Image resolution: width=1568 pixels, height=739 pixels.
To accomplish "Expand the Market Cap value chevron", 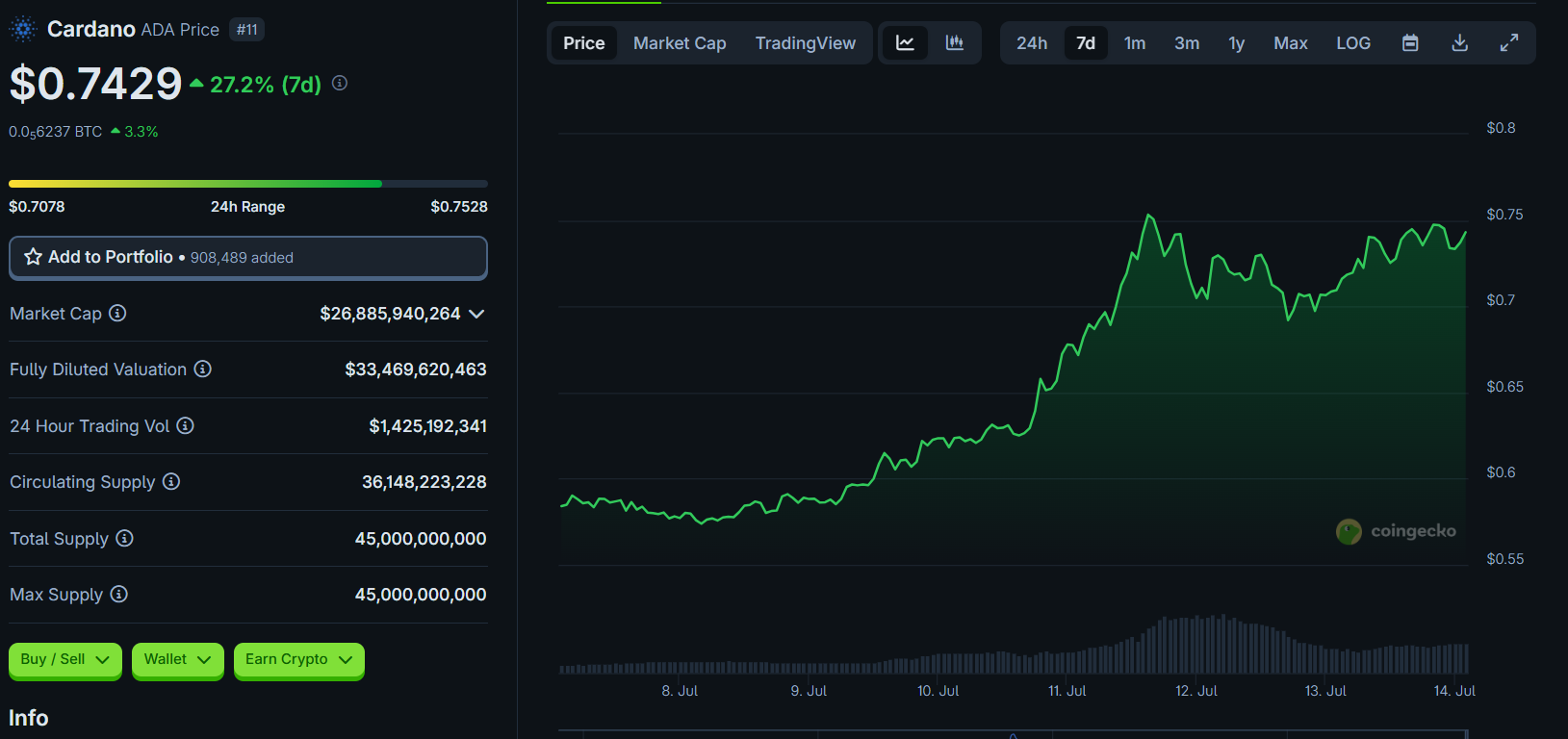I will tap(476, 314).
